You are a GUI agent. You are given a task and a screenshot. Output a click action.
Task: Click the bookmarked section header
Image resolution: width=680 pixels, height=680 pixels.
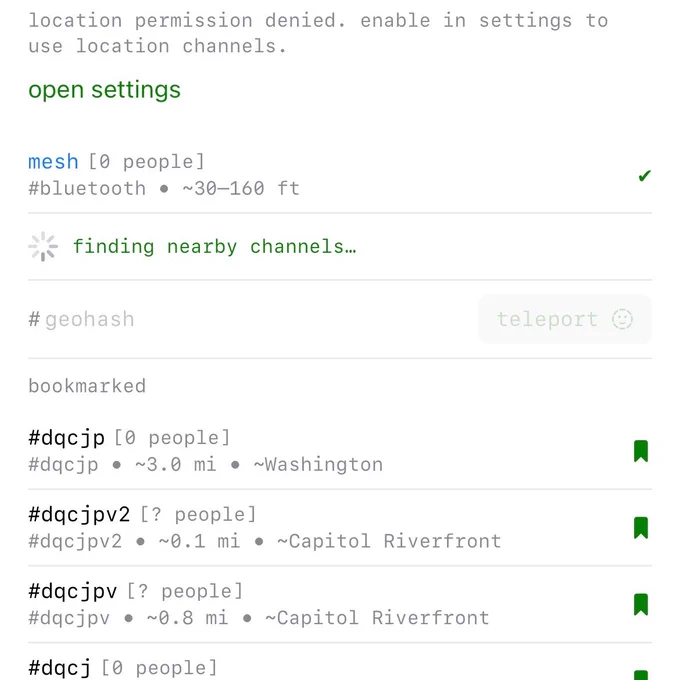[87, 386]
